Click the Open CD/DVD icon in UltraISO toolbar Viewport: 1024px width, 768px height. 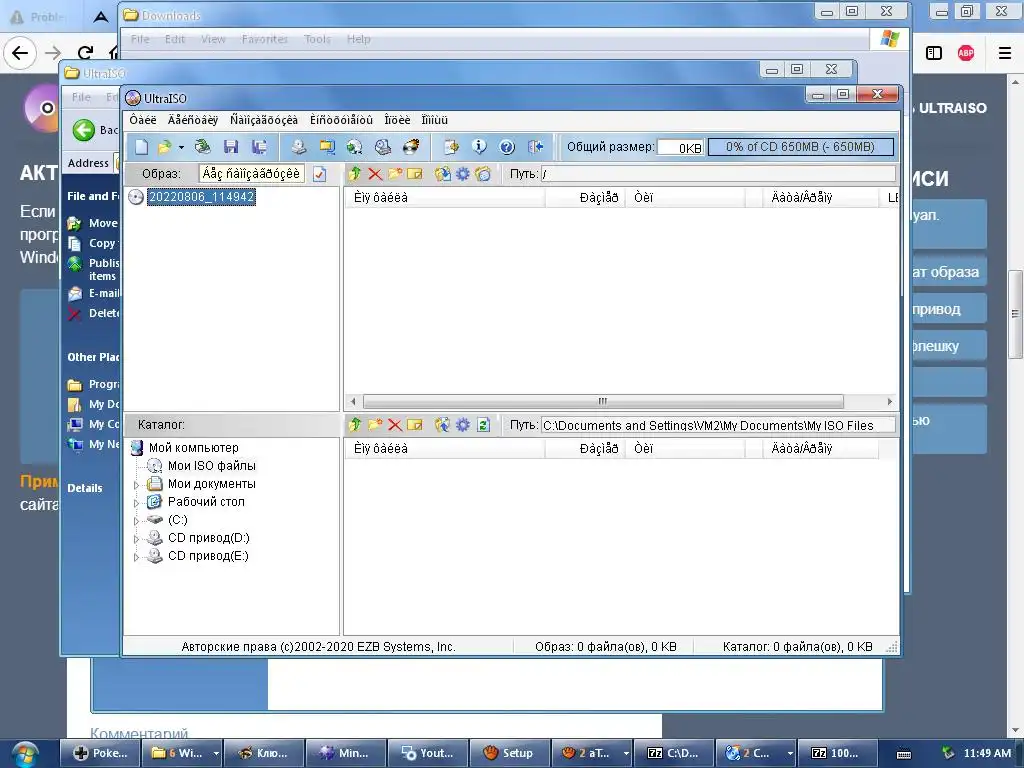pyautogui.click(x=202, y=147)
